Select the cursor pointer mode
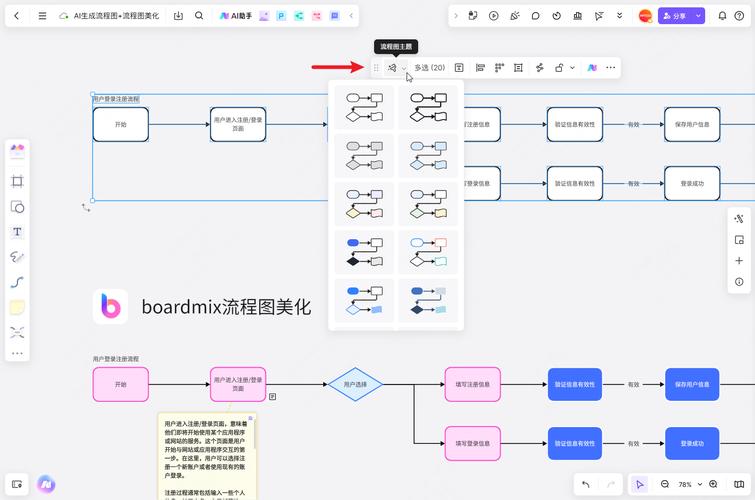This screenshot has height=500, width=755. point(640,485)
